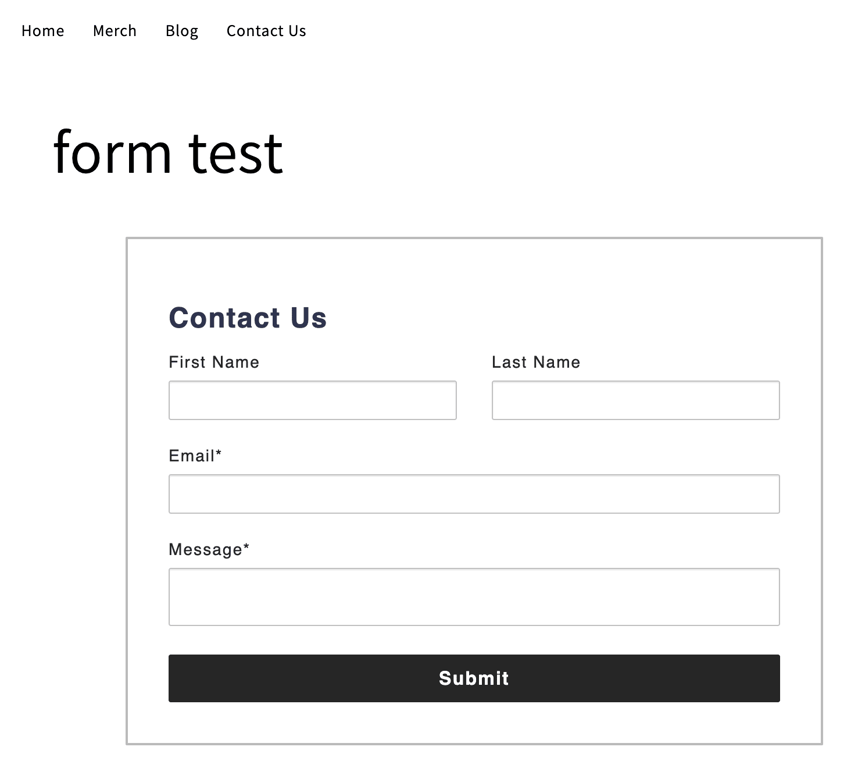Click the First Name field label

coord(213,362)
